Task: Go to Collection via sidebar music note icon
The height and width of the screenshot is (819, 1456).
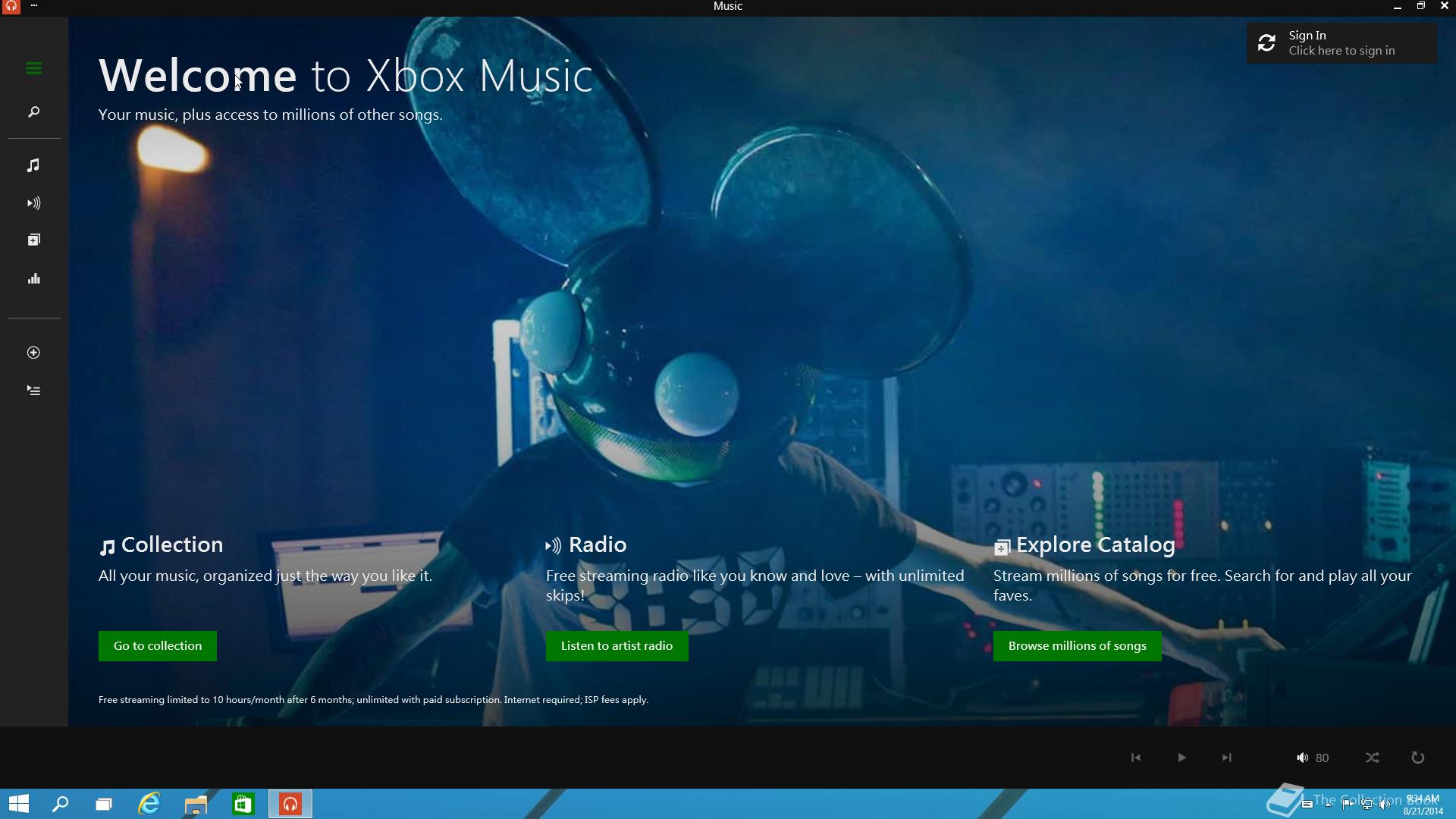Action: (x=33, y=165)
